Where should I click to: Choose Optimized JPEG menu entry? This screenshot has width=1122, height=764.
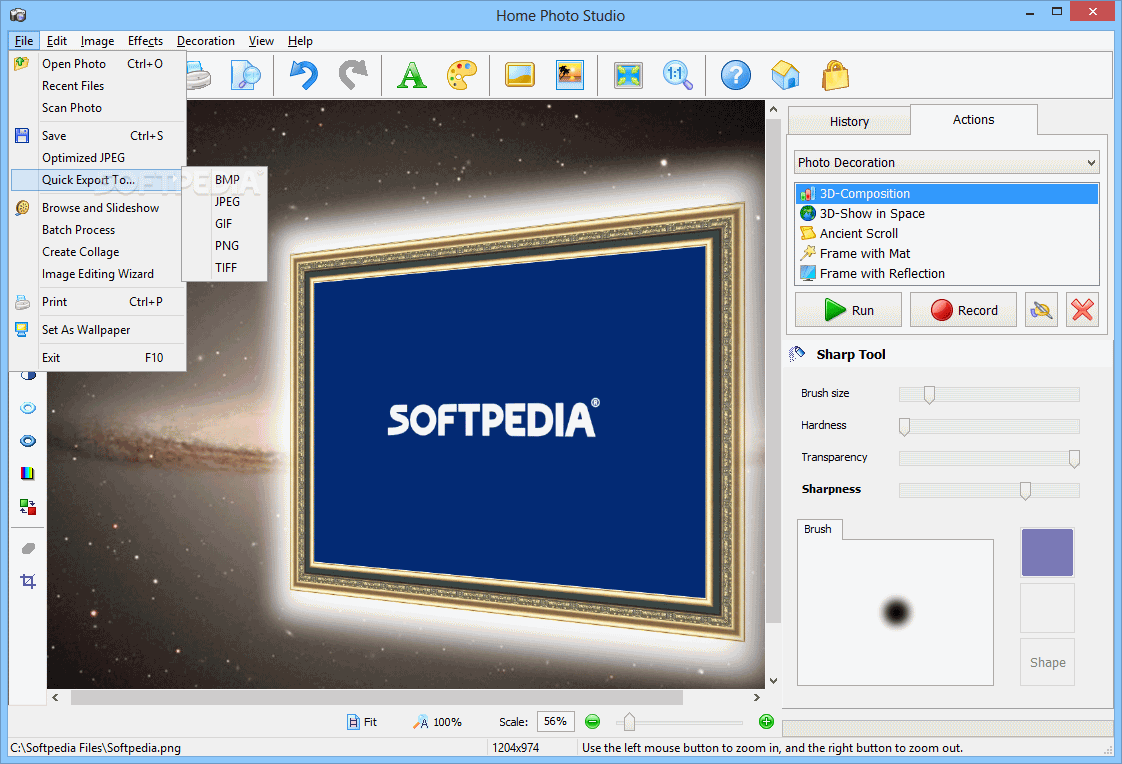click(x=98, y=157)
